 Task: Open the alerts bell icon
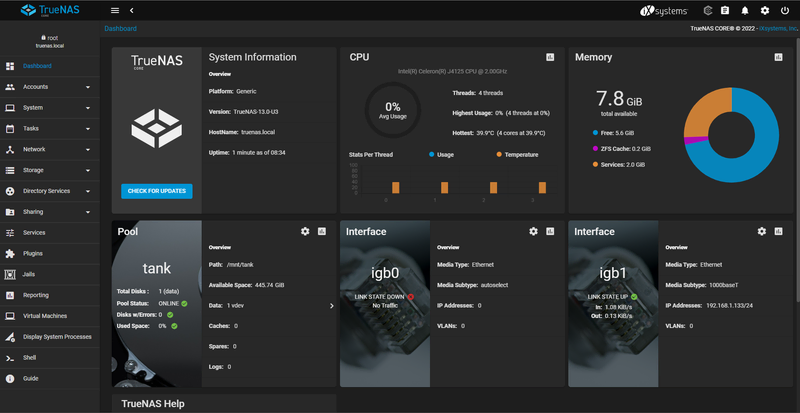pos(745,10)
